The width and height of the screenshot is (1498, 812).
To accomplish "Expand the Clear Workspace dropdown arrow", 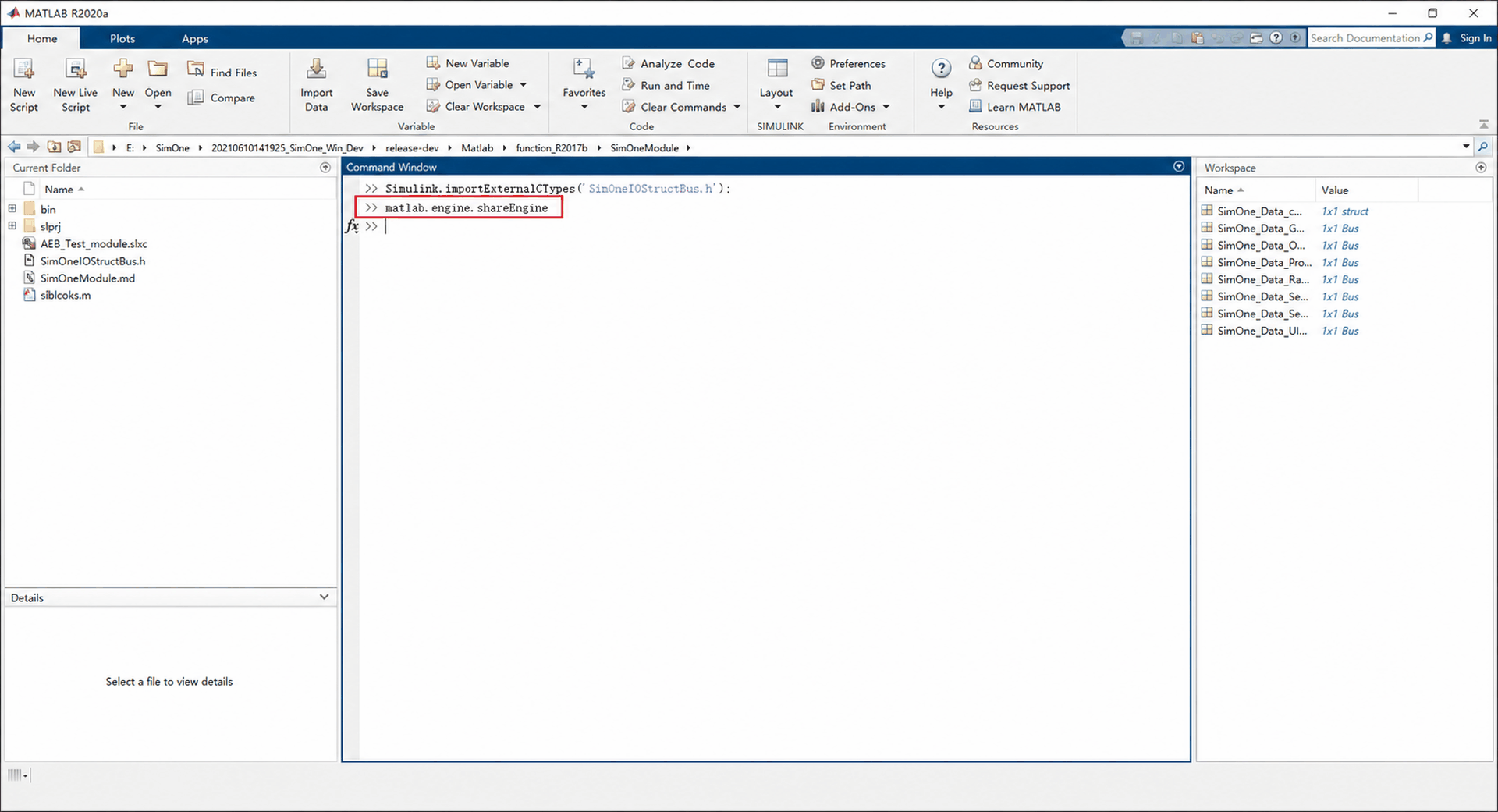I will [538, 107].
